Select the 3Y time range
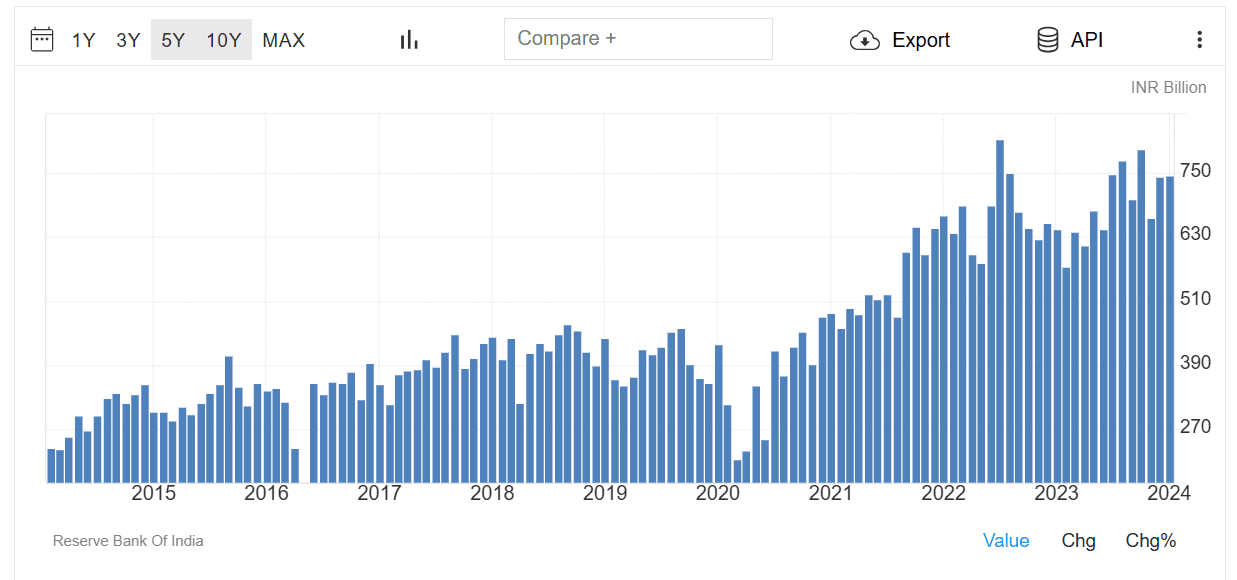Viewport: 1237px width, 580px height. pos(128,40)
